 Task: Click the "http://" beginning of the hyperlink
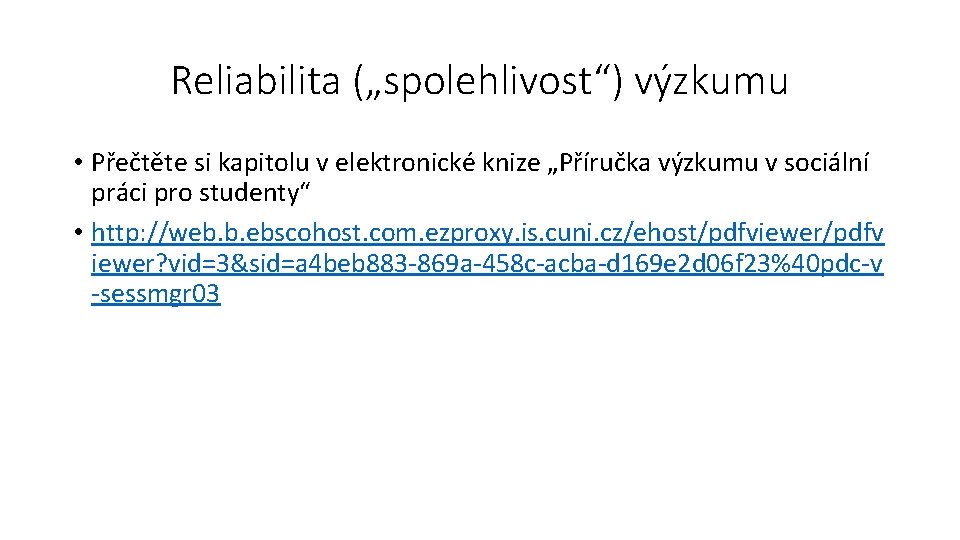[x=129, y=233]
